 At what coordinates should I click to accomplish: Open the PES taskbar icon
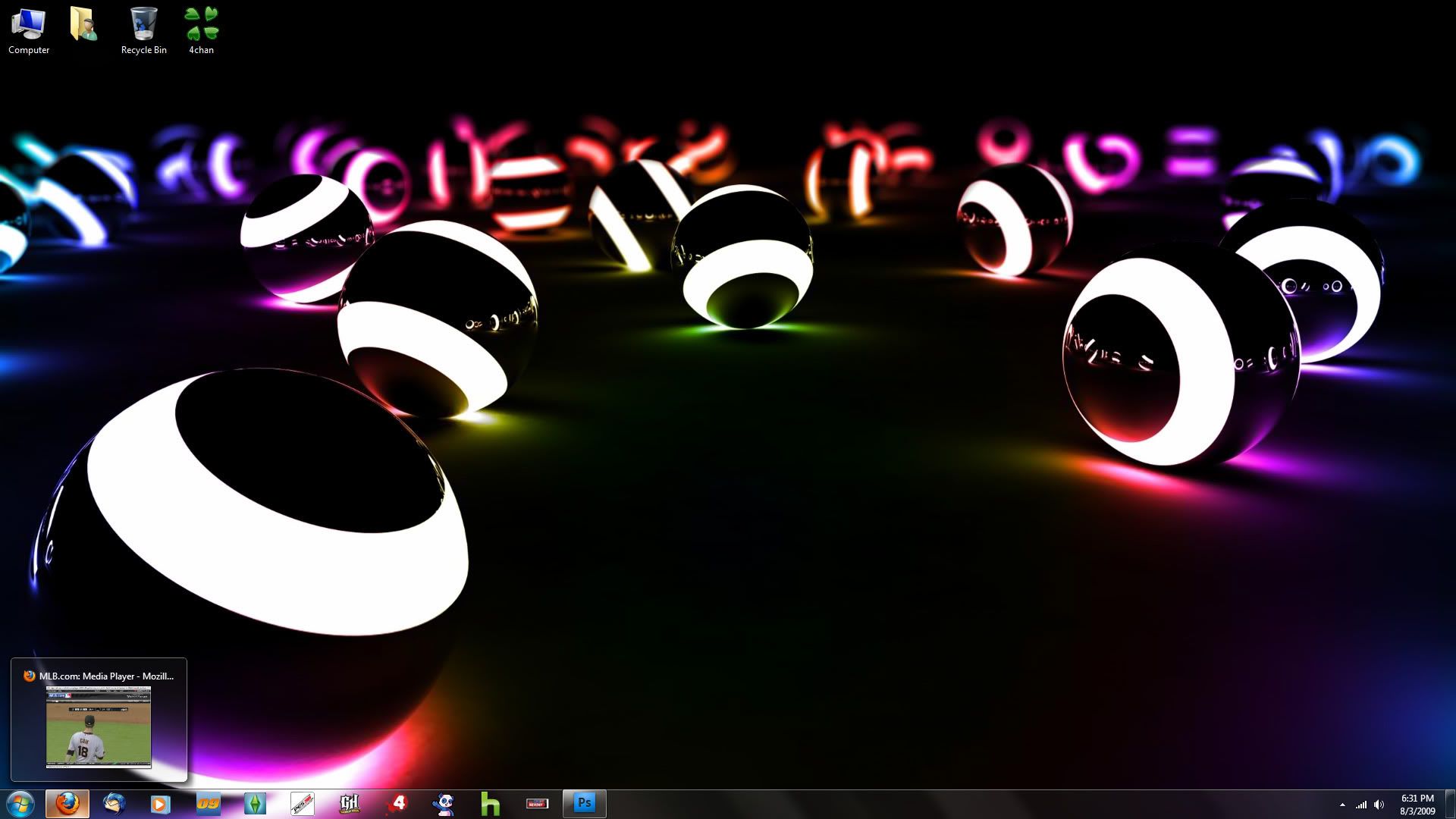(x=302, y=804)
